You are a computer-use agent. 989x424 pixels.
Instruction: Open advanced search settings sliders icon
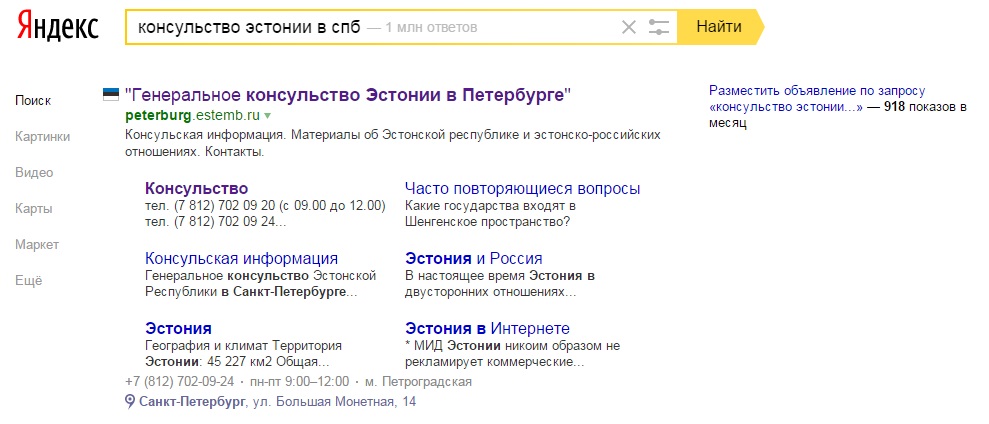(x=658, y=27)
